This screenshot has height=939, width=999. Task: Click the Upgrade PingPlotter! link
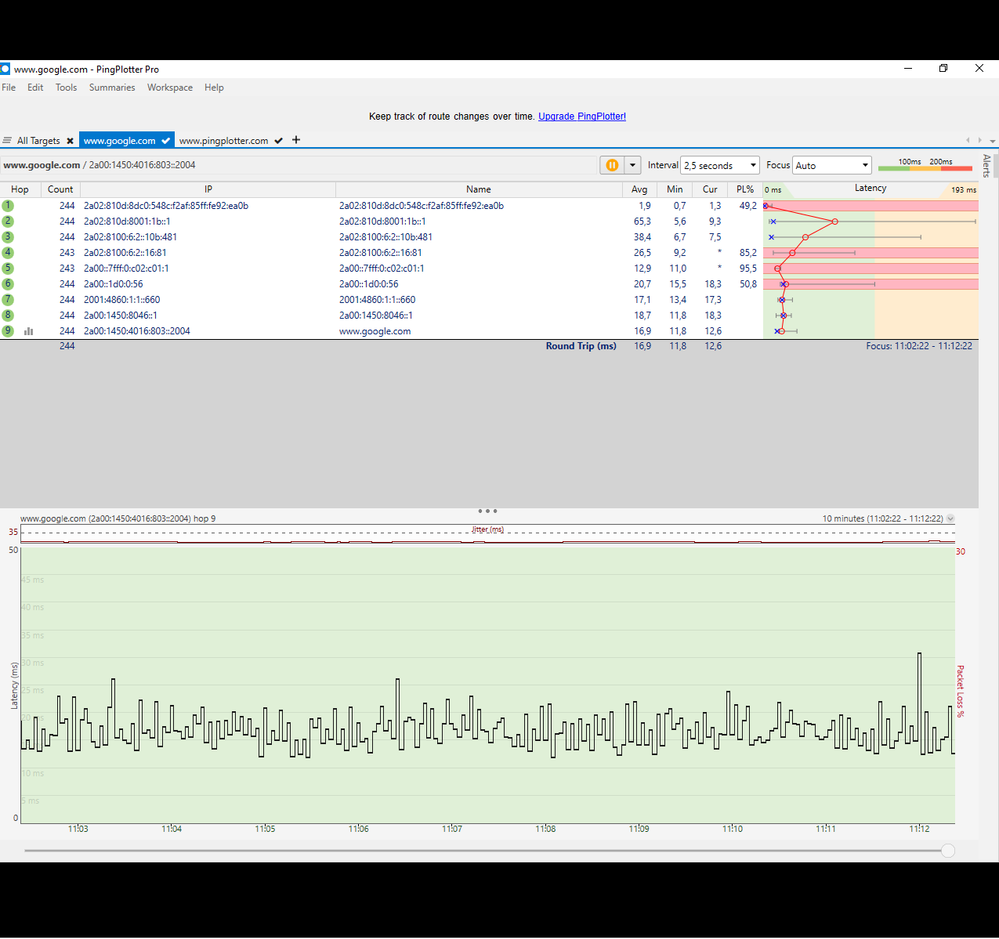[x=582, y=117]
